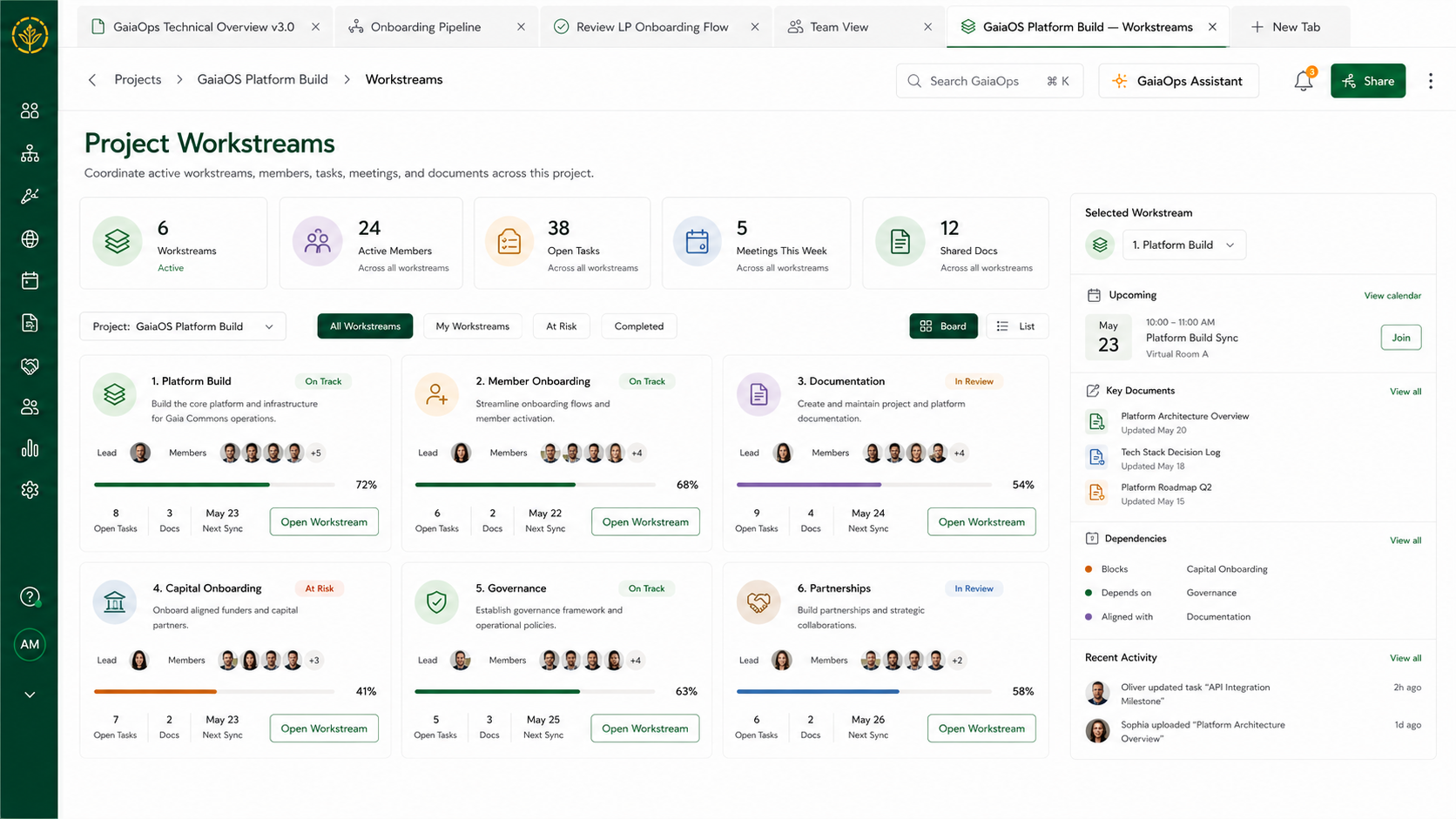Open the analytics bar chart sidebar icon
The image size is (1456, 819).
coord(30,448)
